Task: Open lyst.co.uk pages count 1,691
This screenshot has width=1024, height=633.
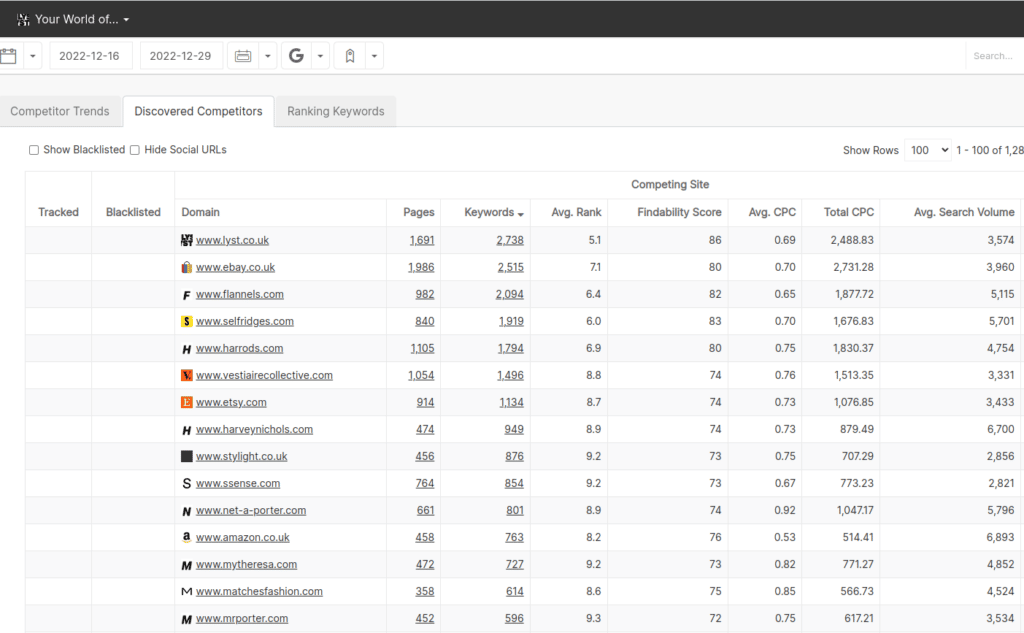Action: coord(422,240)
